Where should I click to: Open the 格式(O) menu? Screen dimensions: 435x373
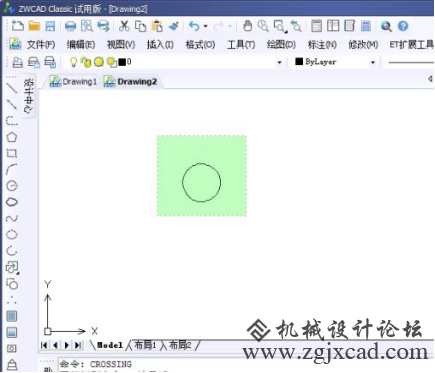click(200, 44)
